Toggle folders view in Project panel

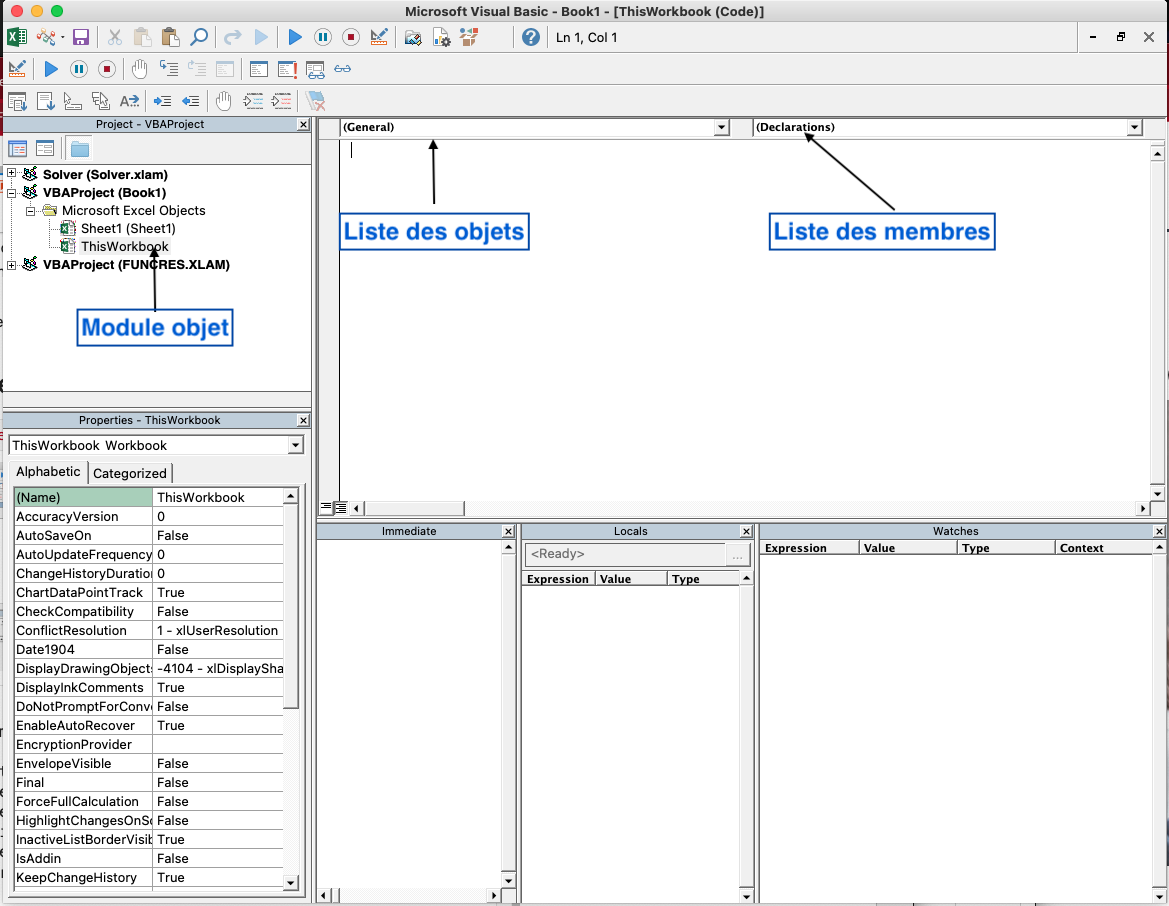pos(79,149)
